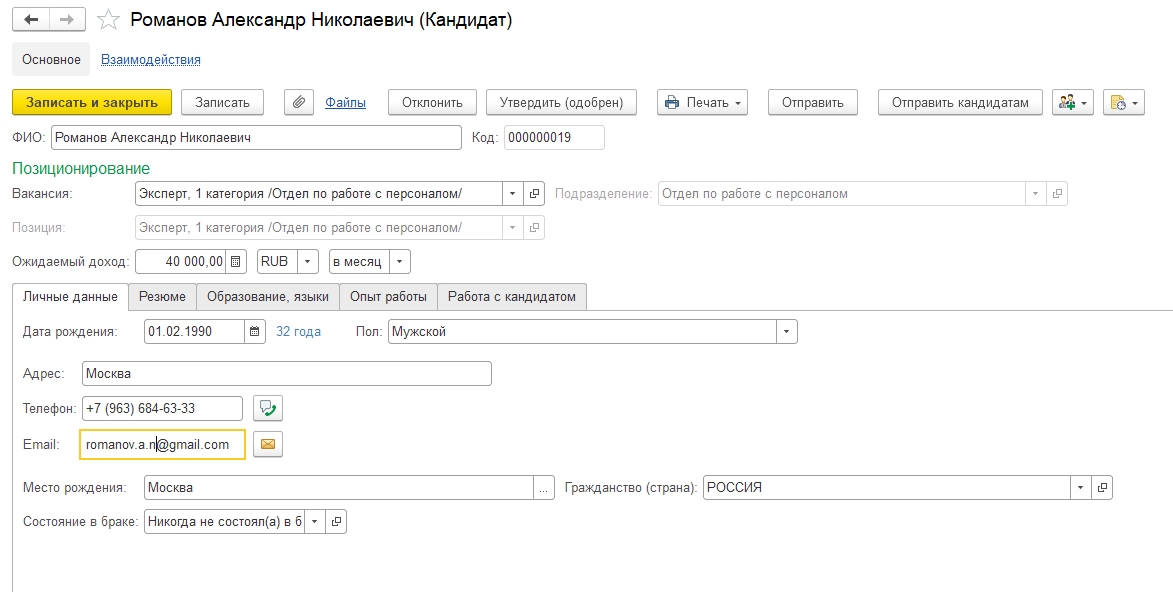Open the Опыт работы tab

[x=388, y=296]
